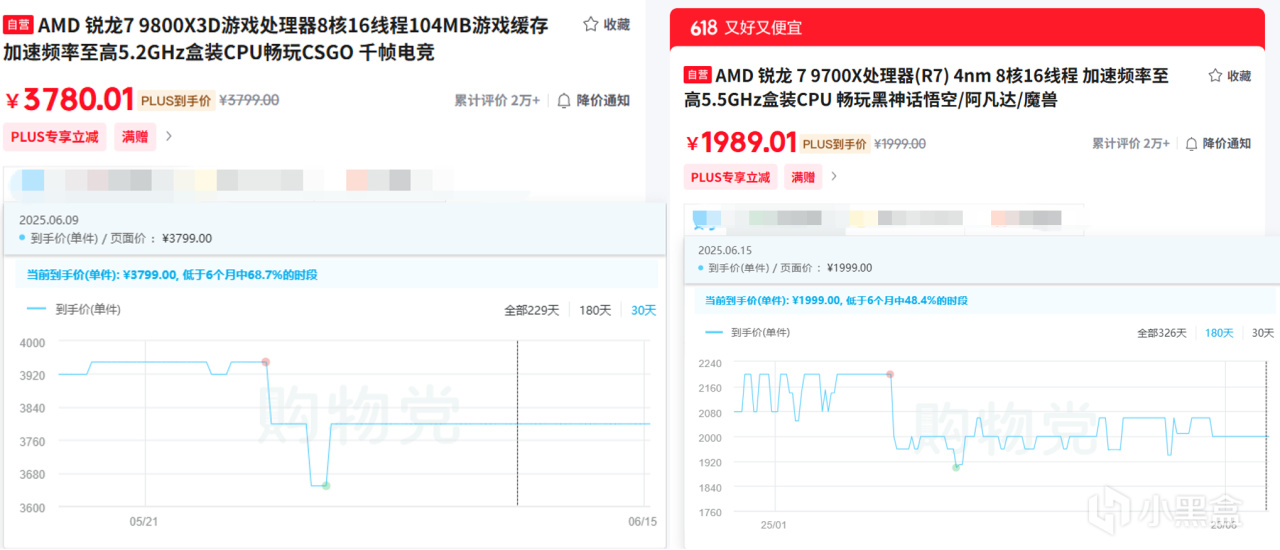The image size is (1280, 550).
Task: Click PLUS到手价 label next to ¥1989.01
Action: pyautogui.click(x=835, y=144)
